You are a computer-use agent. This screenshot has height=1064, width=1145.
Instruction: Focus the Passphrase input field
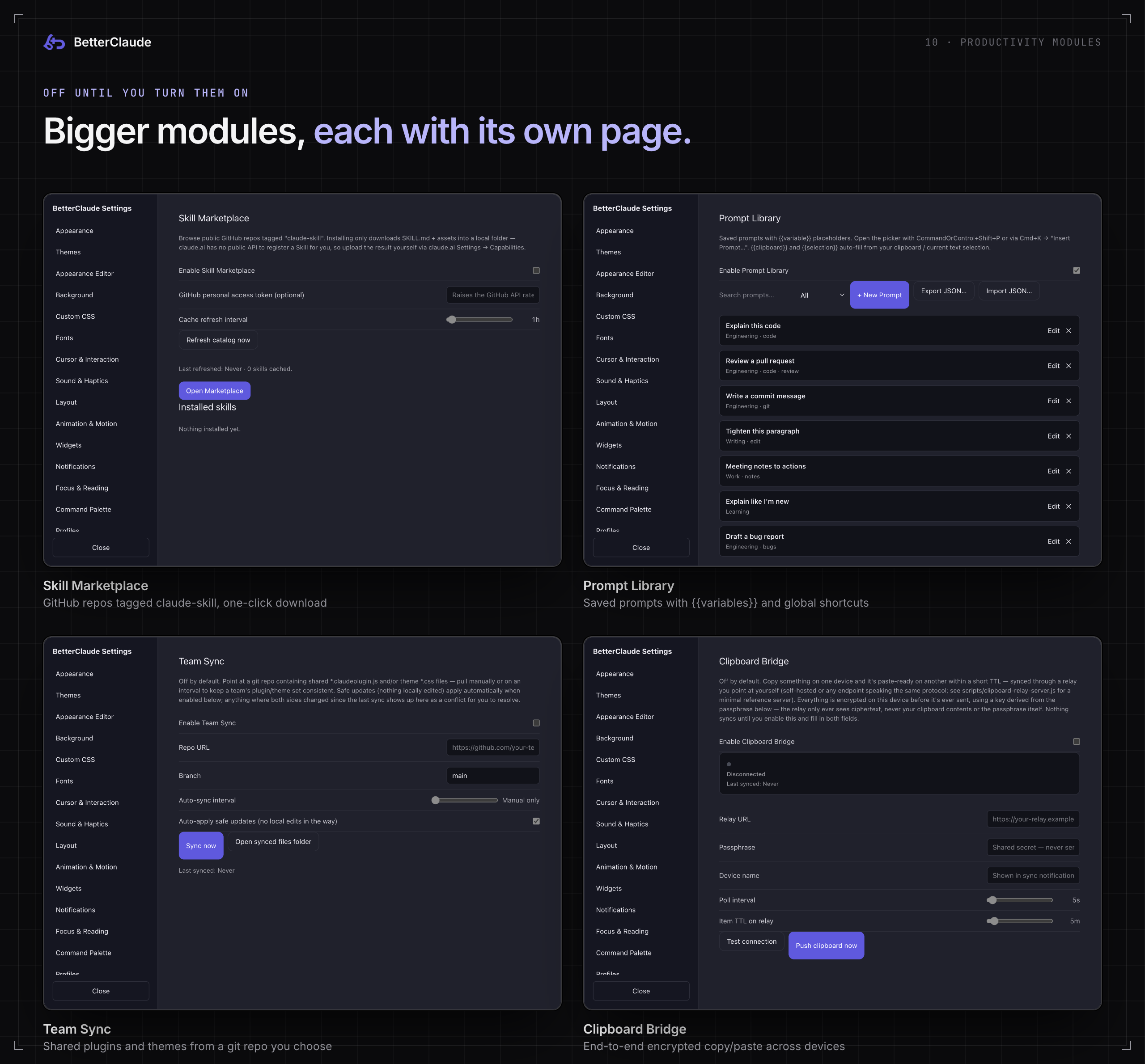(1033, 848)
